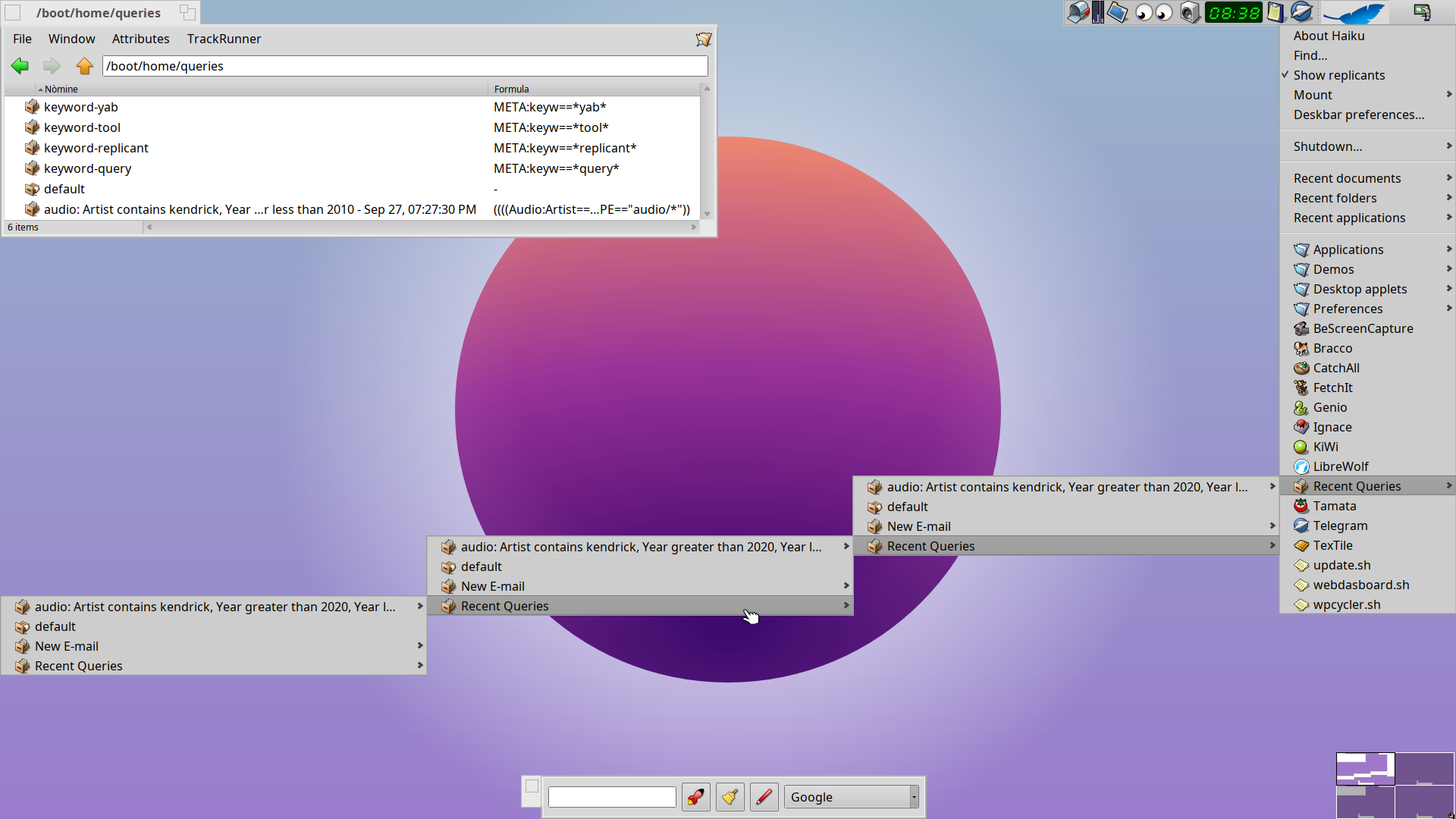Viewport: 1456px width, 819px height.
Task: Click the clipboard icon in Deskbar tray
Action: click(x=1276, y=12)
